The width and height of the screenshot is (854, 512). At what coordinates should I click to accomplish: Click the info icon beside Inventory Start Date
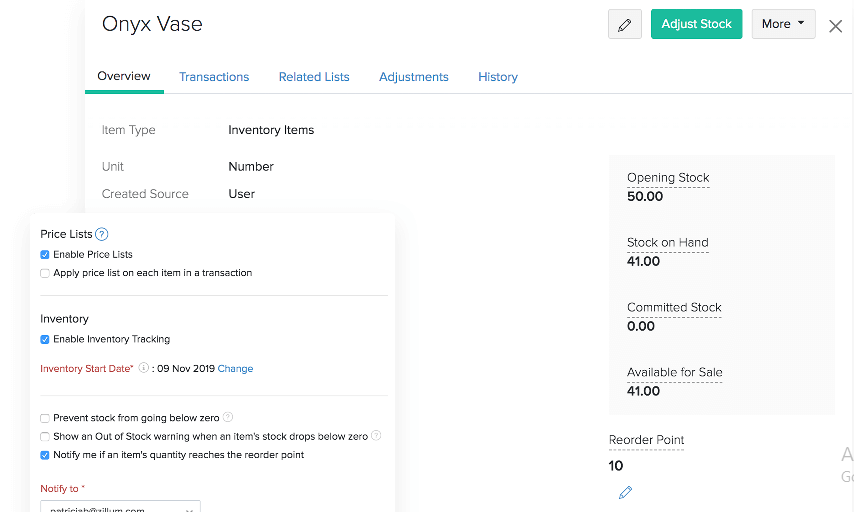[144, 368]
